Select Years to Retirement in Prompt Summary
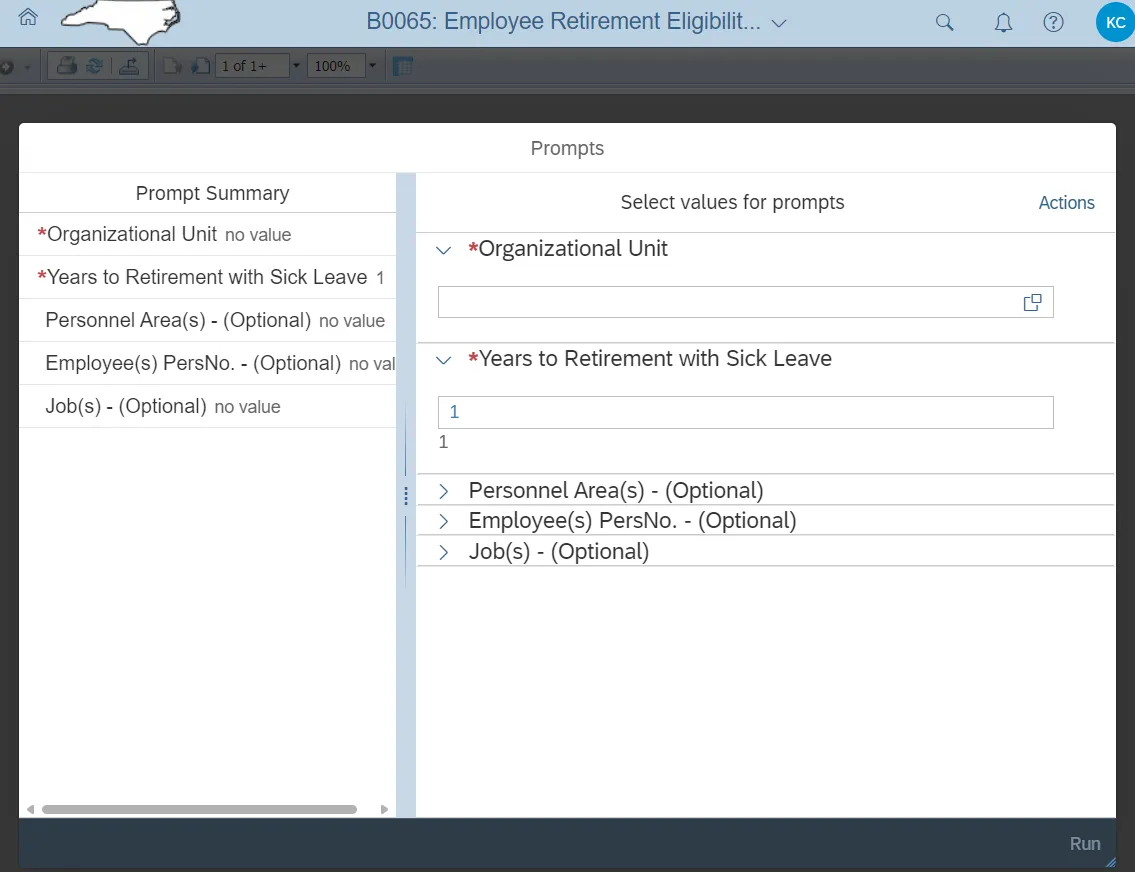The width and height of the screenshot is (1135, 872). click(208, 277)
